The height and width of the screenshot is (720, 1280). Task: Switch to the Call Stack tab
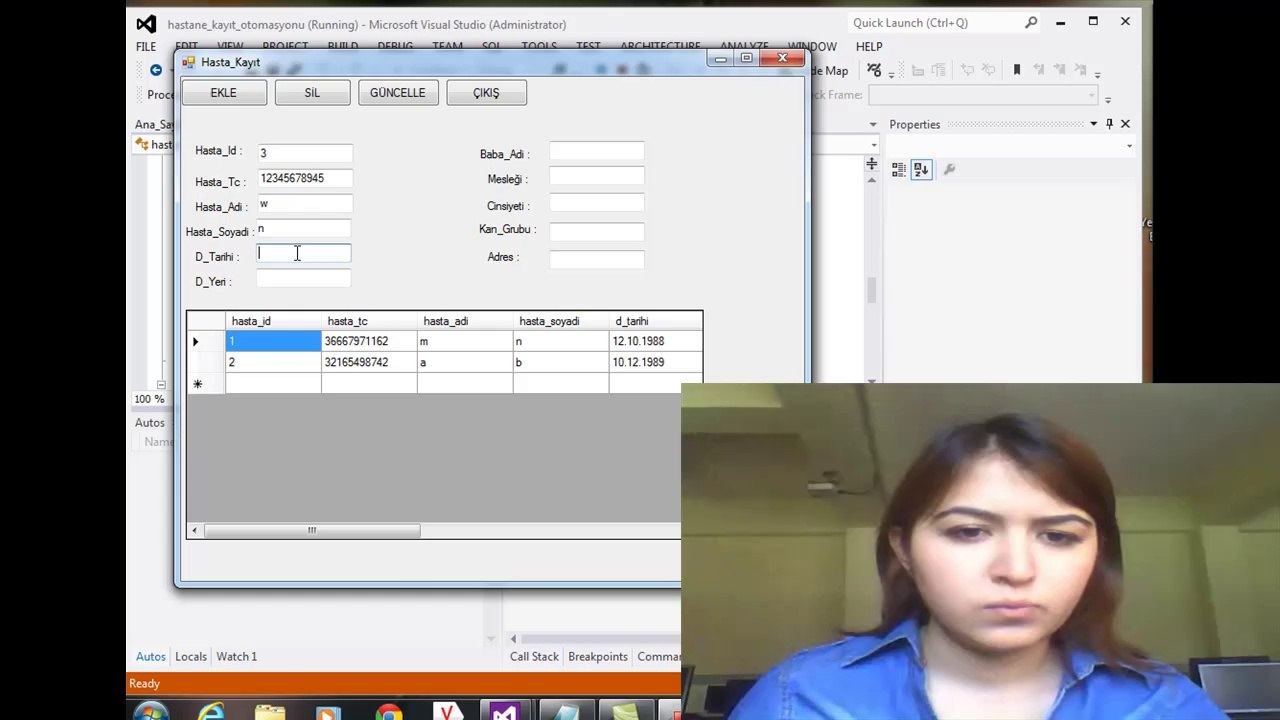[534, 657]
